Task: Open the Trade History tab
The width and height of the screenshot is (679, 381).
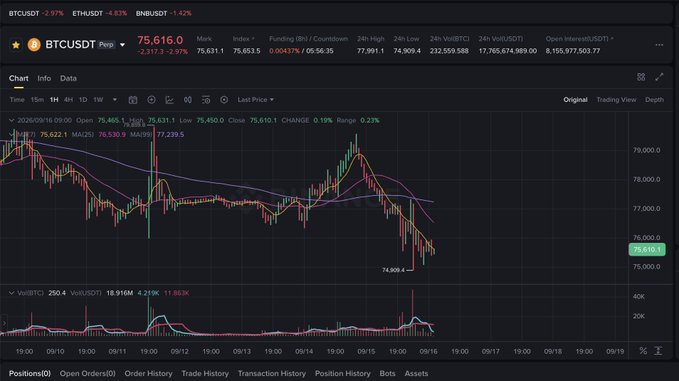Action: [x=205, y=373]
